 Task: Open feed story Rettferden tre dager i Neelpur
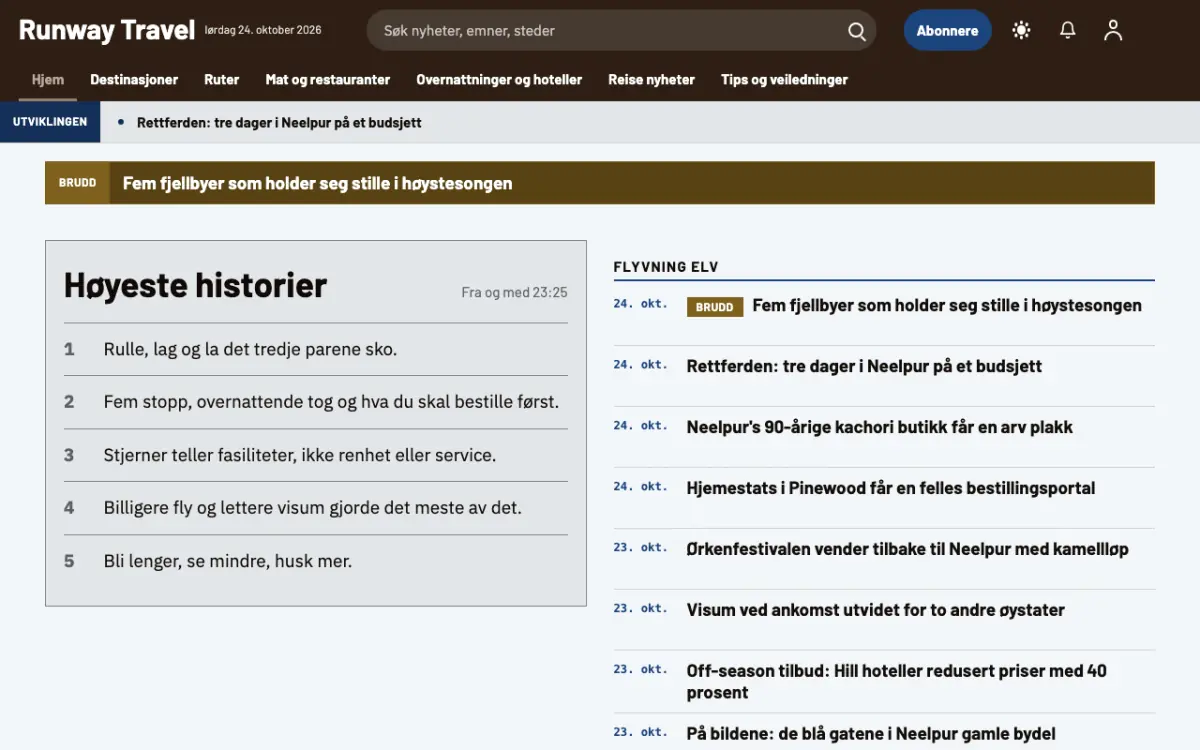pyautogui.click(x=864, y=366)
